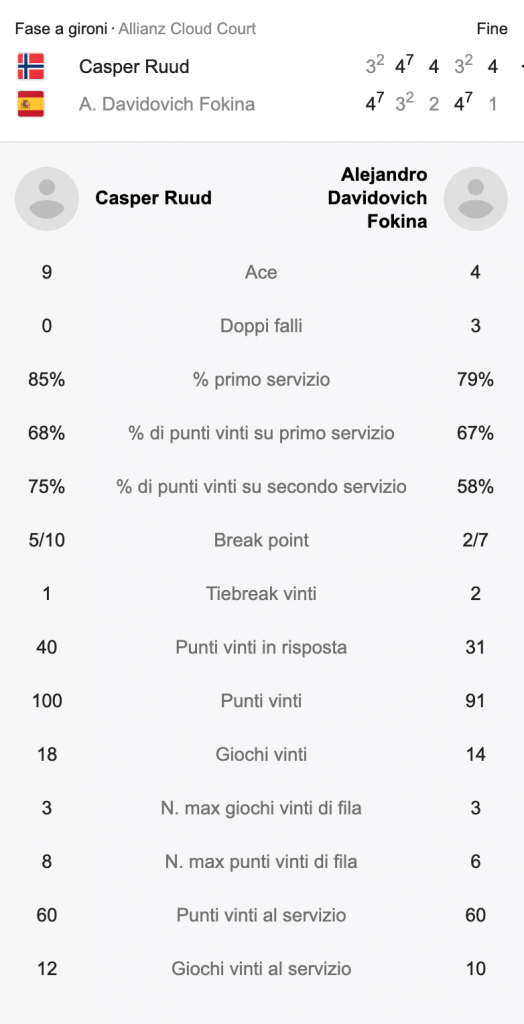The image size is (524, 1024).
Task: Open Alejandro Davidovich Fokina's avatar placeholder
Action: (x=476, y=199)
